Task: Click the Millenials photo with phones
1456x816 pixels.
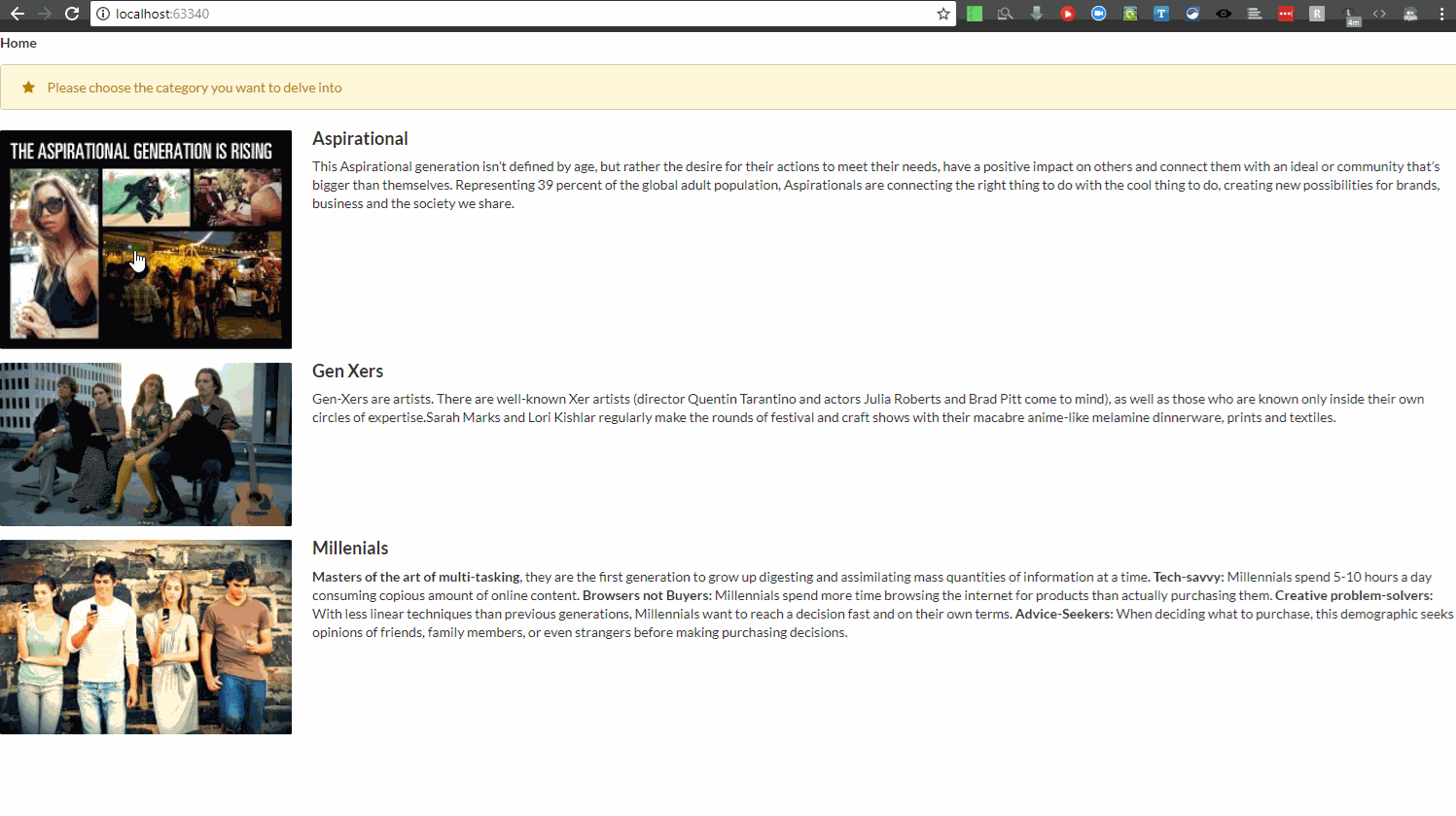Action: click(x=146, y=637)
